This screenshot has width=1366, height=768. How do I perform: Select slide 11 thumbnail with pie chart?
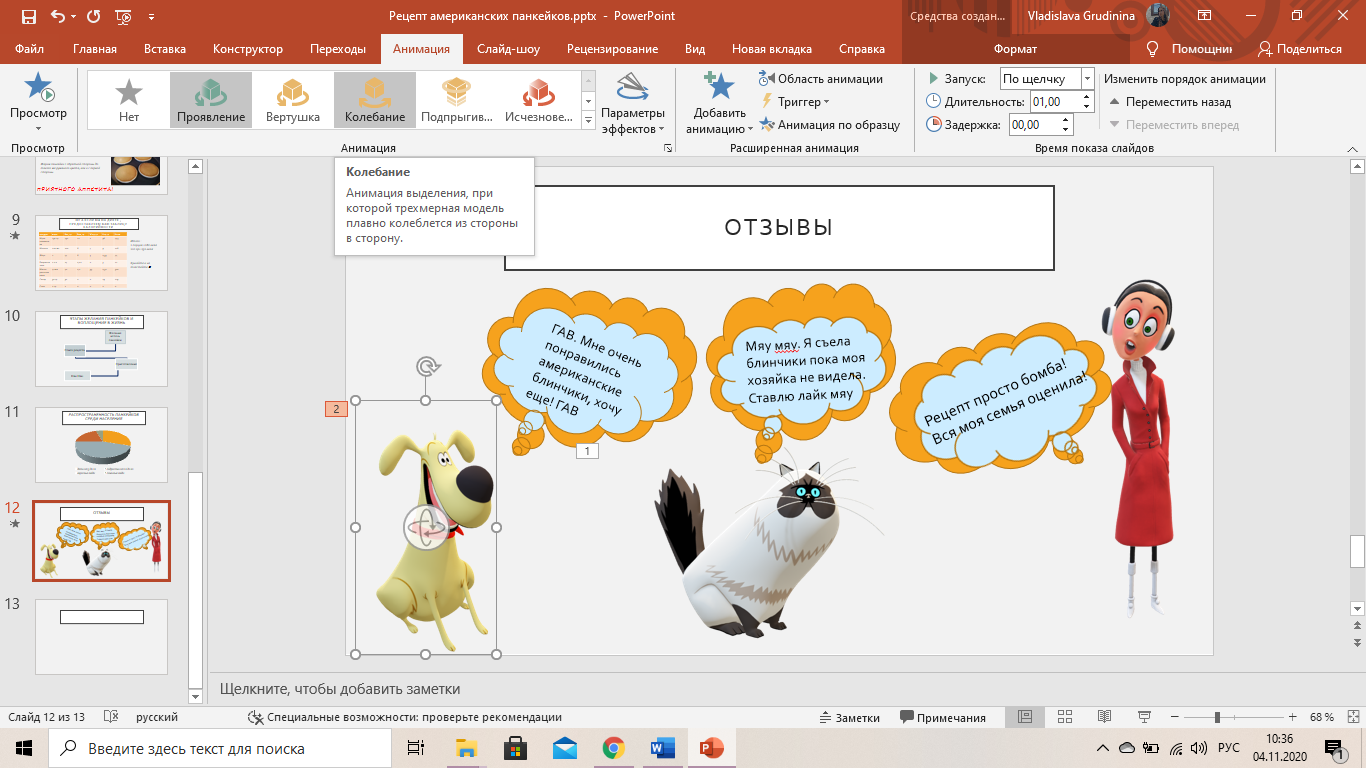tap(100, 445)
